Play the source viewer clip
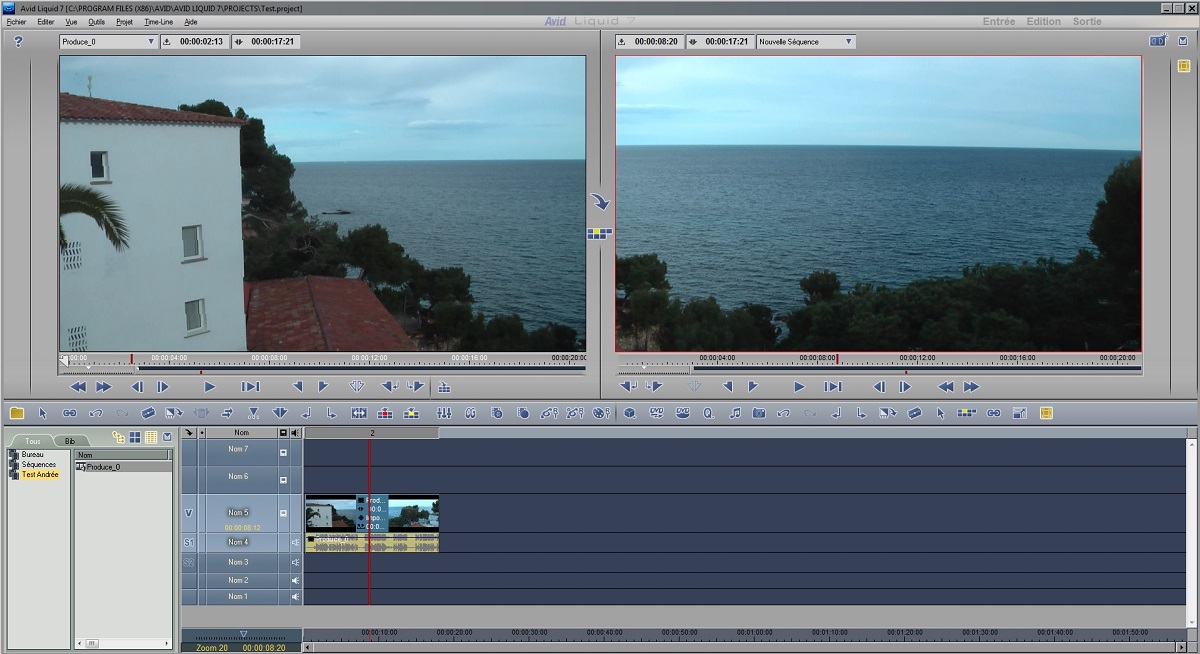The width and height of the screenshot is (1200, 654). [209, 387]
